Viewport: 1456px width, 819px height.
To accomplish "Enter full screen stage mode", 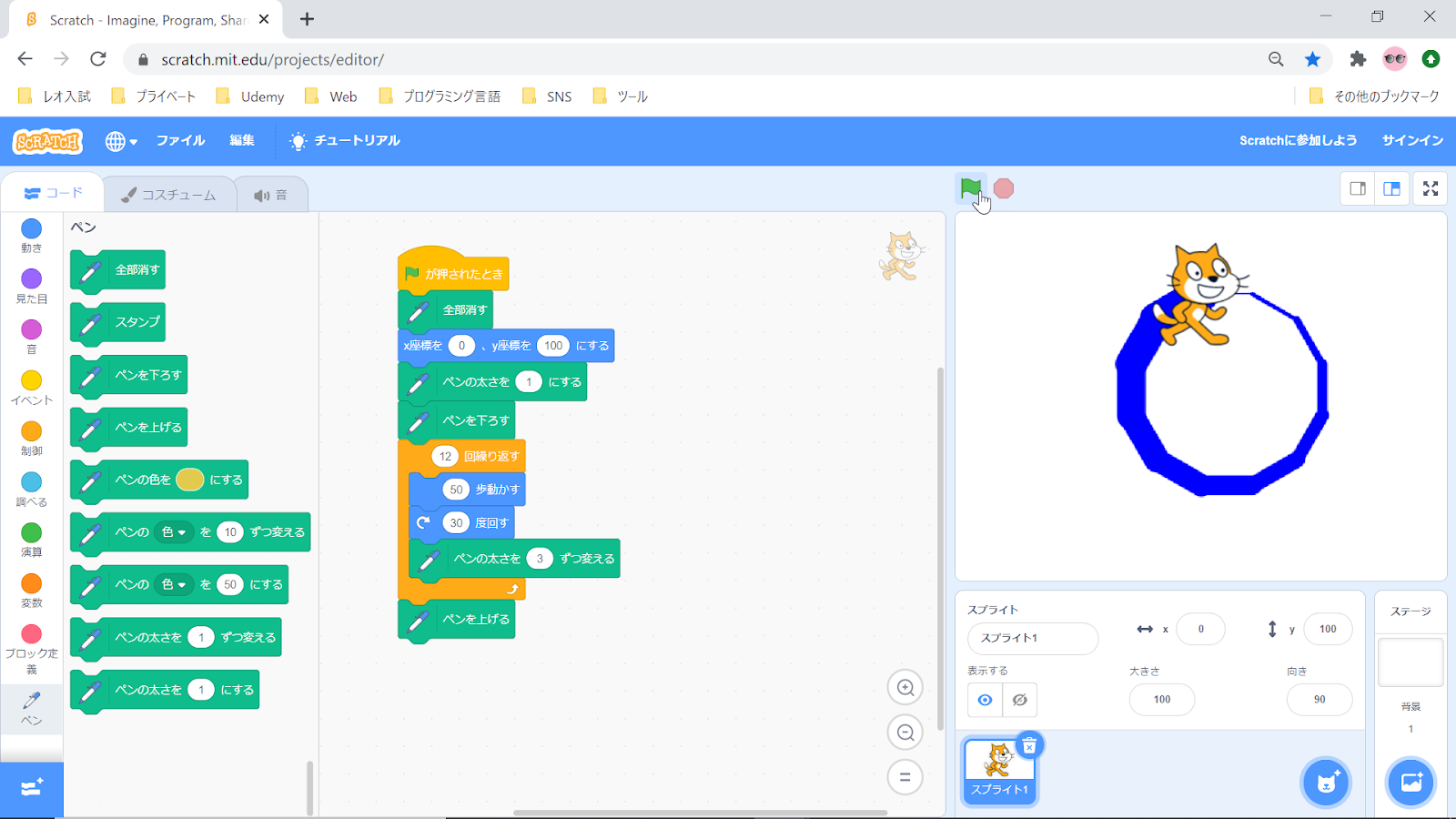I will [1431, 188].
